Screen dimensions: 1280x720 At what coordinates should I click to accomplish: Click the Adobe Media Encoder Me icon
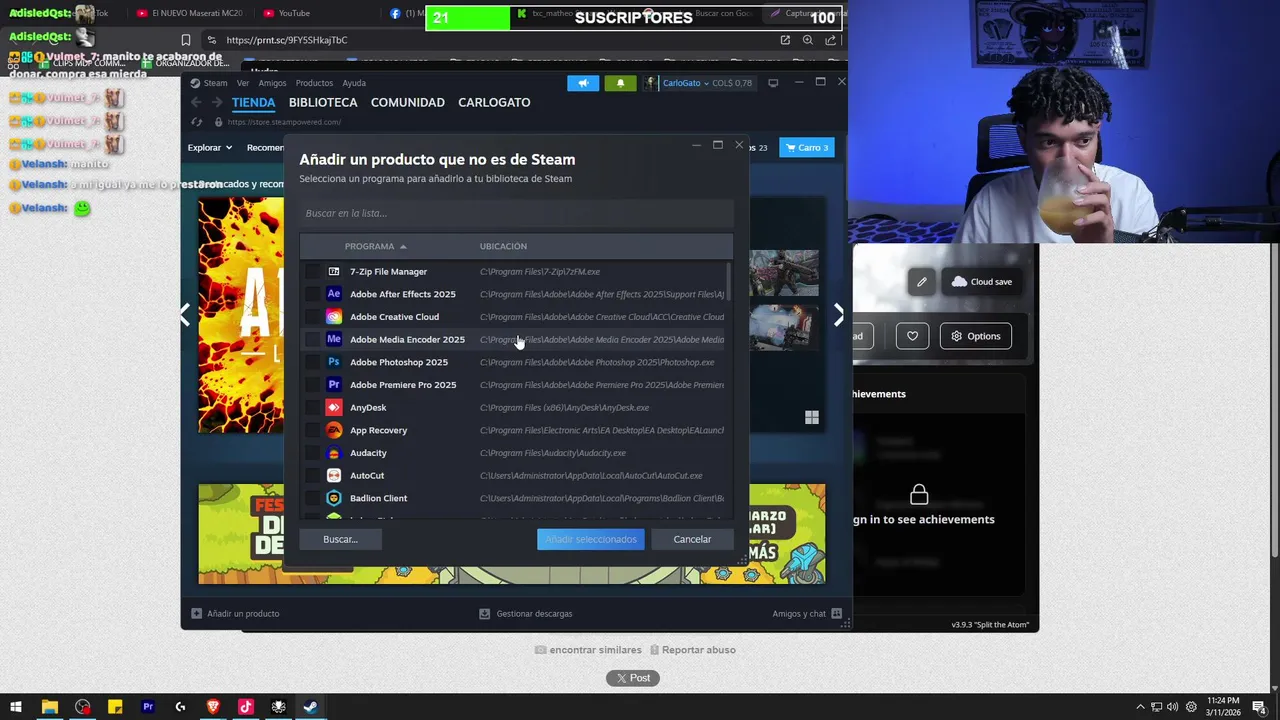coord(334,340)
